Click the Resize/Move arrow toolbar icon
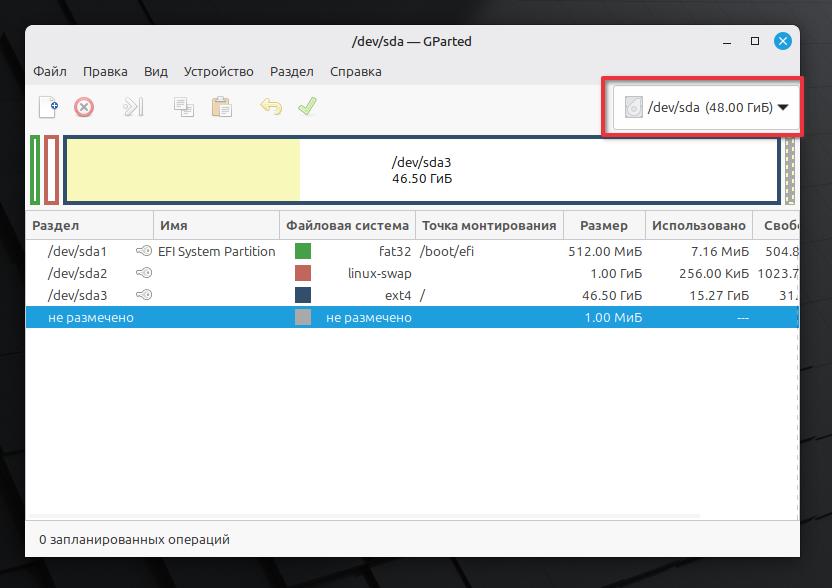This screenshot has height=588, width=832. pyautogui.click(x=133, y=107)
